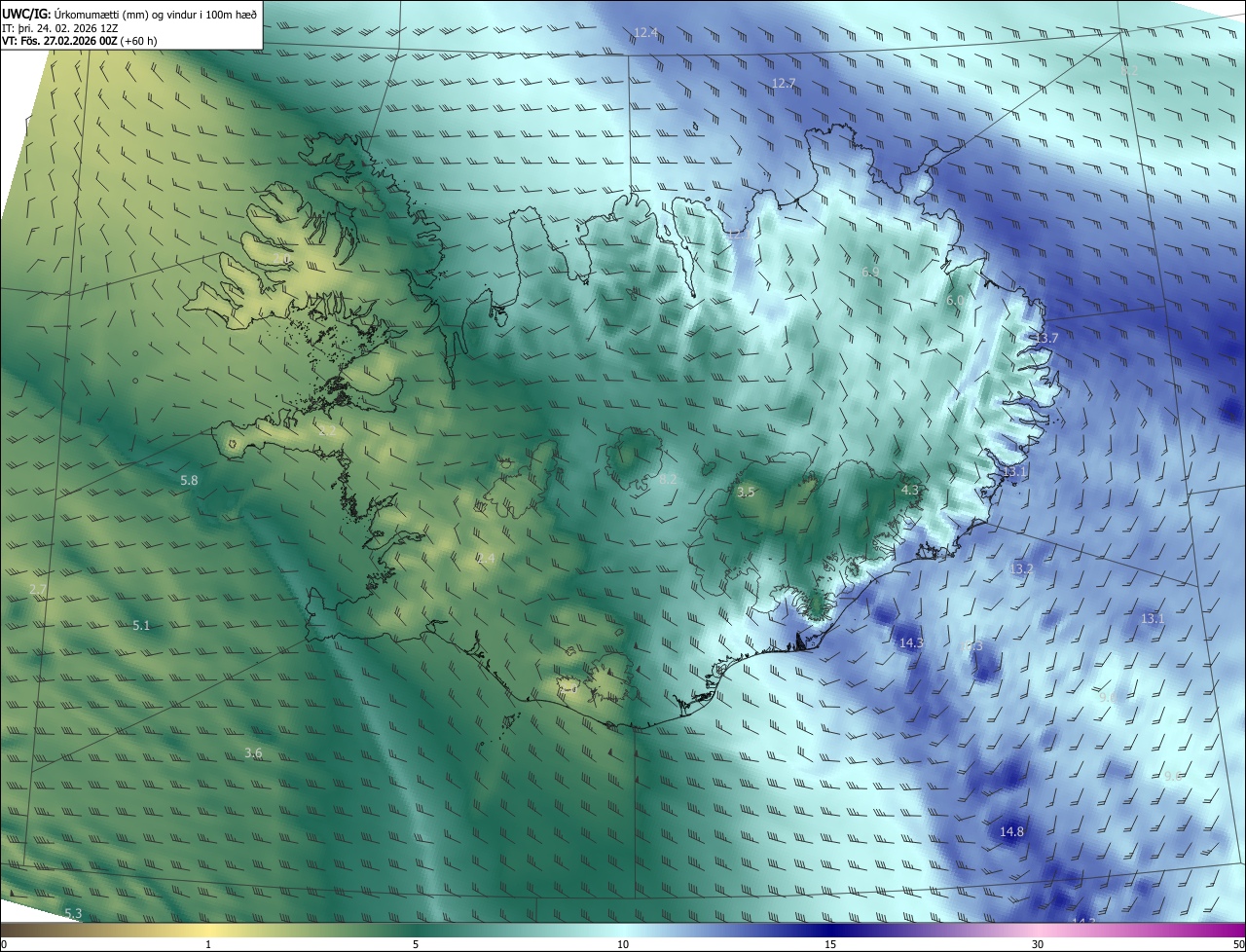Click the 3.5 value label

(746, 492)
